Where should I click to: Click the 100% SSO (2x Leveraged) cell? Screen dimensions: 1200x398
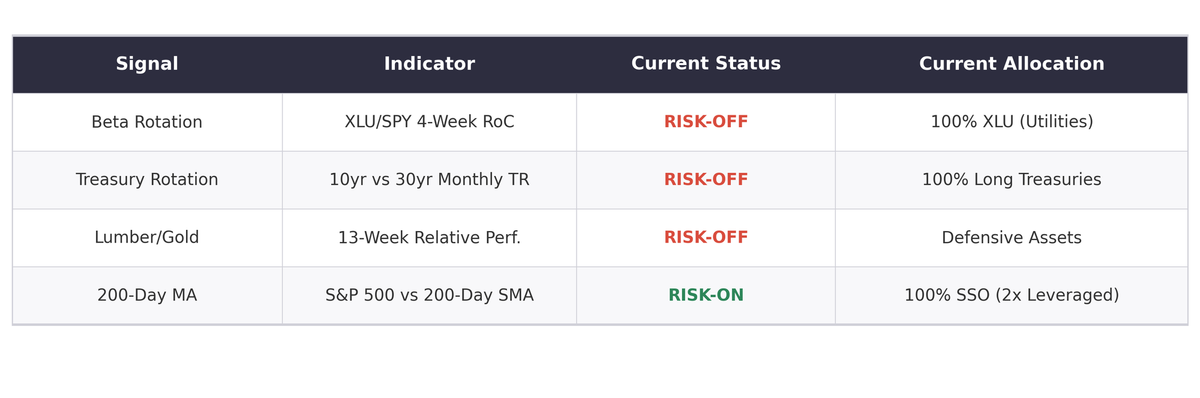(1012, 296)
